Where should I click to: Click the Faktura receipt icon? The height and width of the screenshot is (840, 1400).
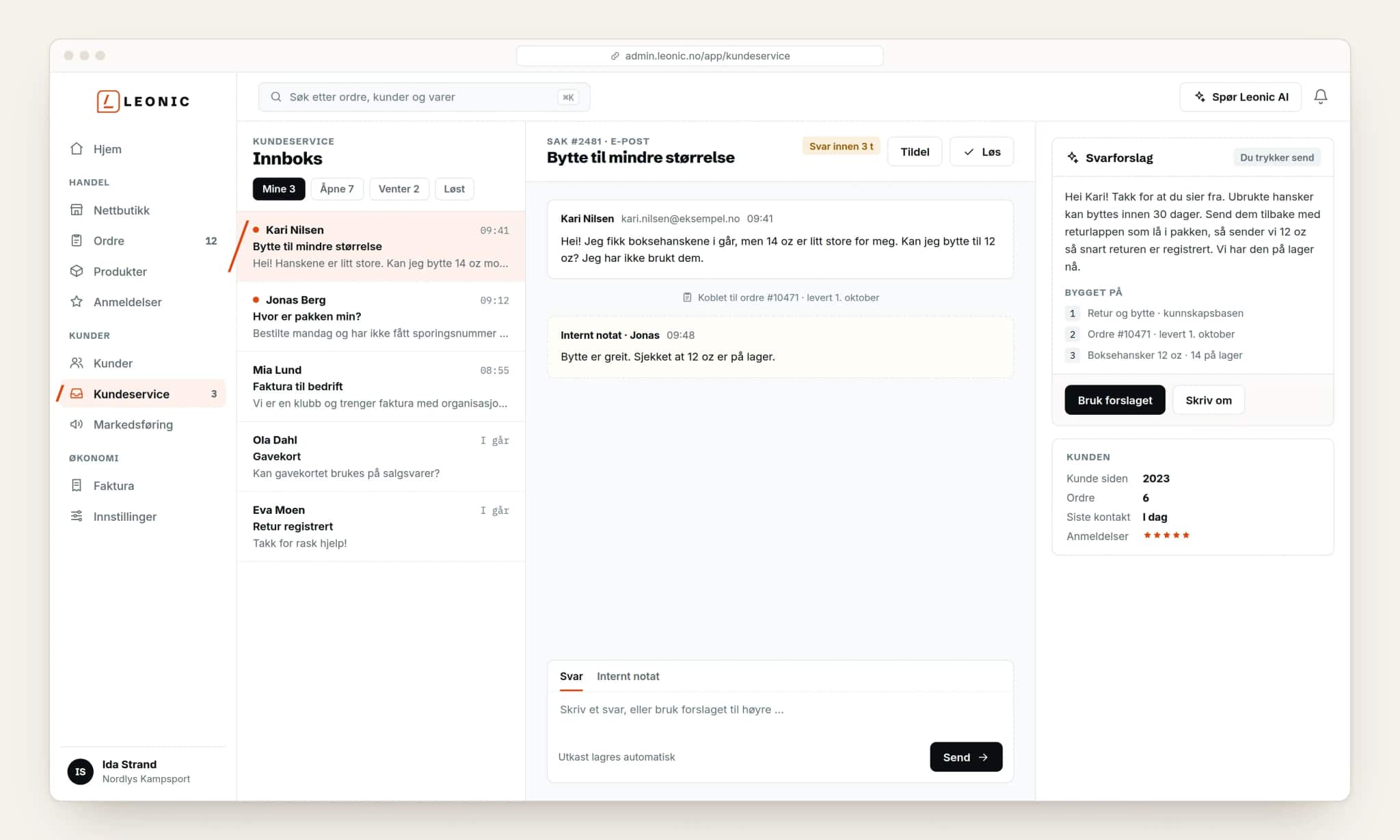77,485
